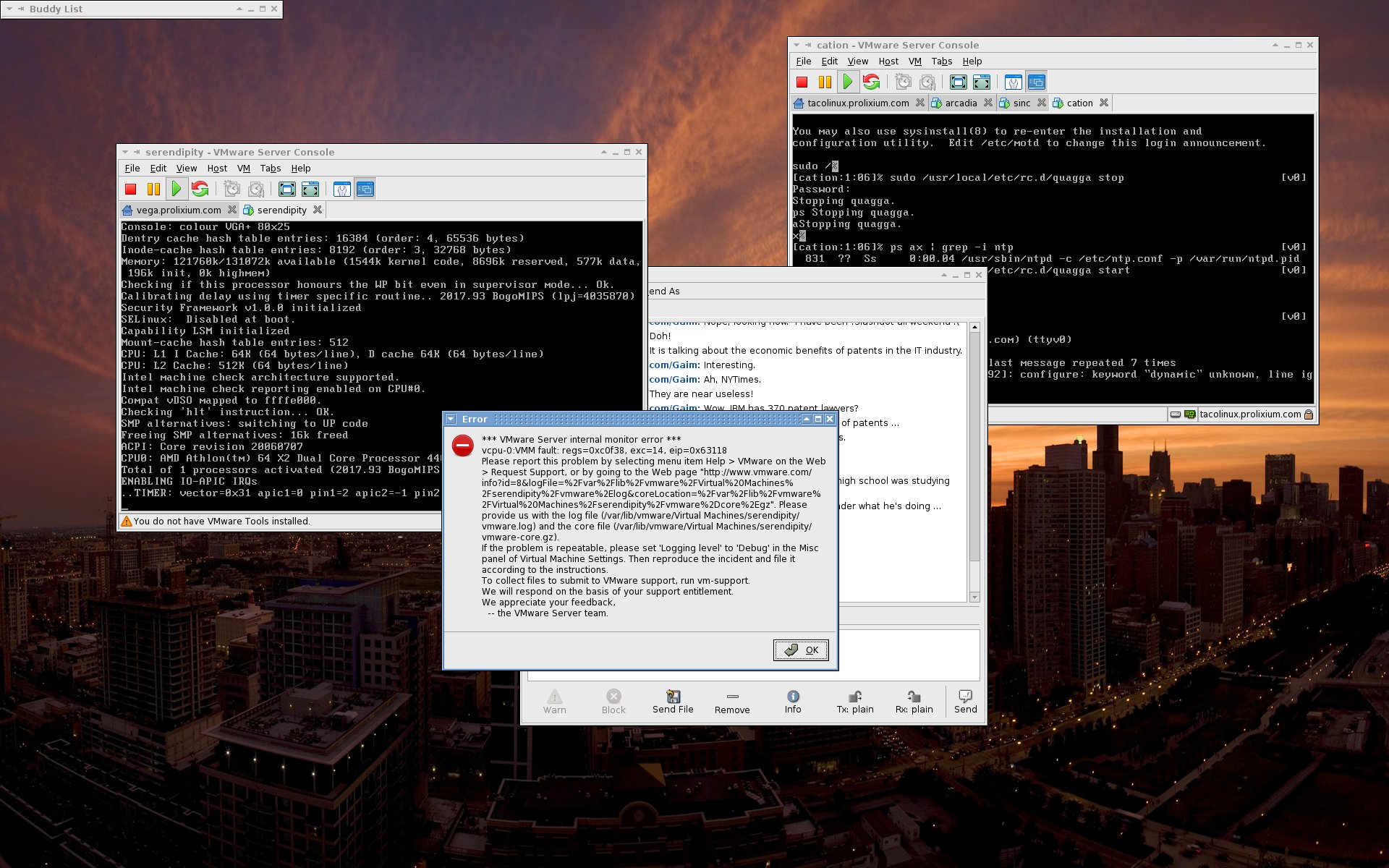Viewport: 1389px width, 868px height.
Task: Click OK in the Error dialog
Action: coord(801,650)
